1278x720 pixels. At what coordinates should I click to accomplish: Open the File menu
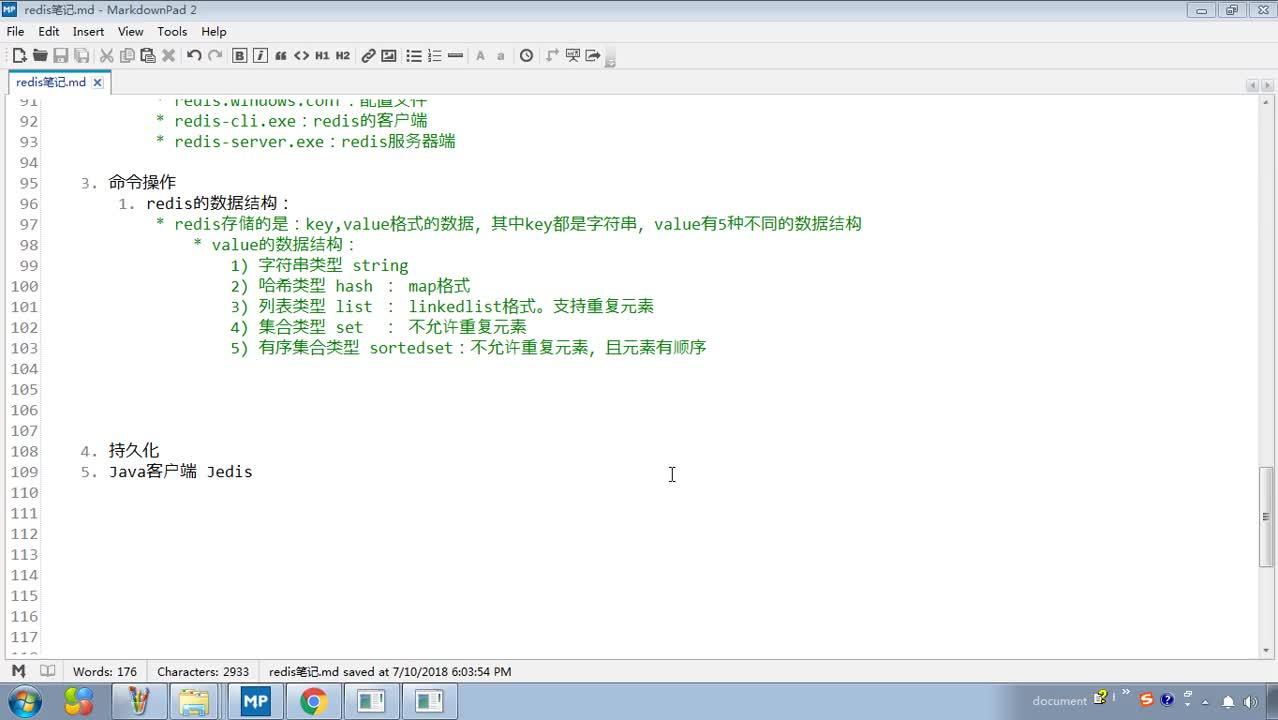[x=15, y=32]
